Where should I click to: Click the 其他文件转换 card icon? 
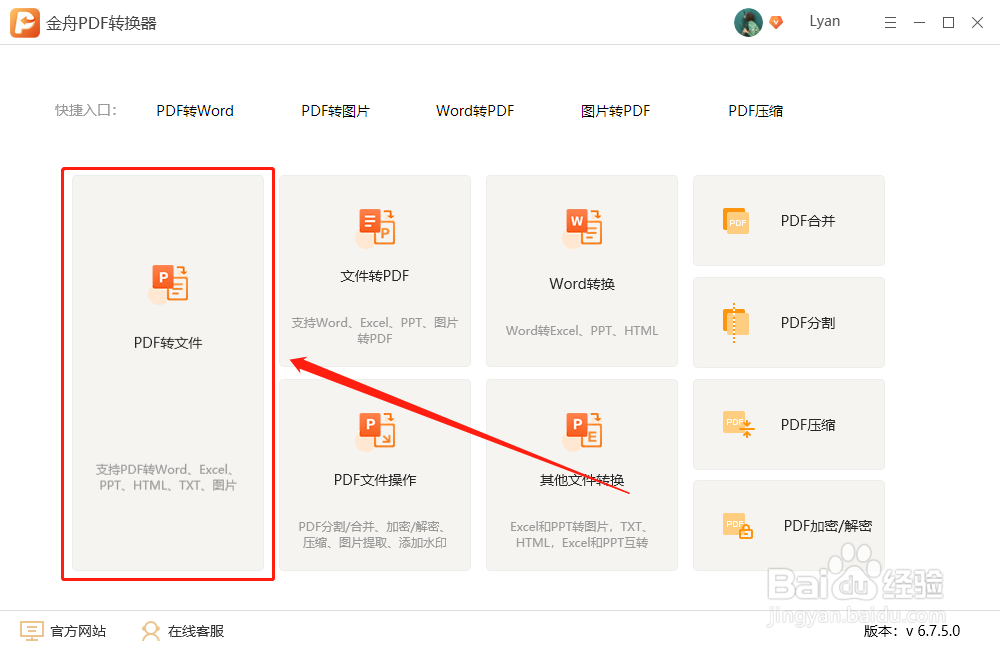tap(582, 431)
